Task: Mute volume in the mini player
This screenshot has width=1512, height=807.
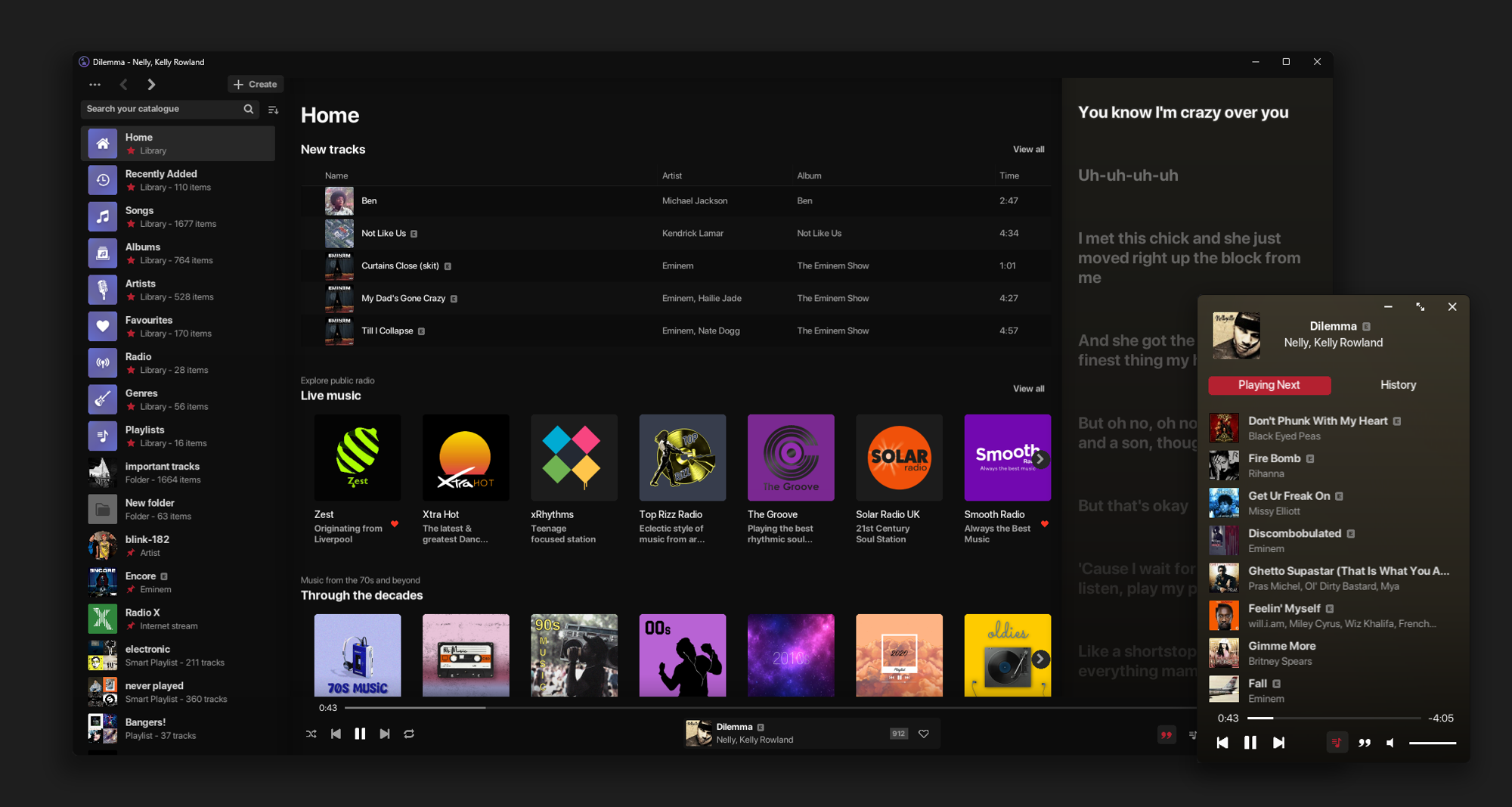Action: pos(1390,743)
